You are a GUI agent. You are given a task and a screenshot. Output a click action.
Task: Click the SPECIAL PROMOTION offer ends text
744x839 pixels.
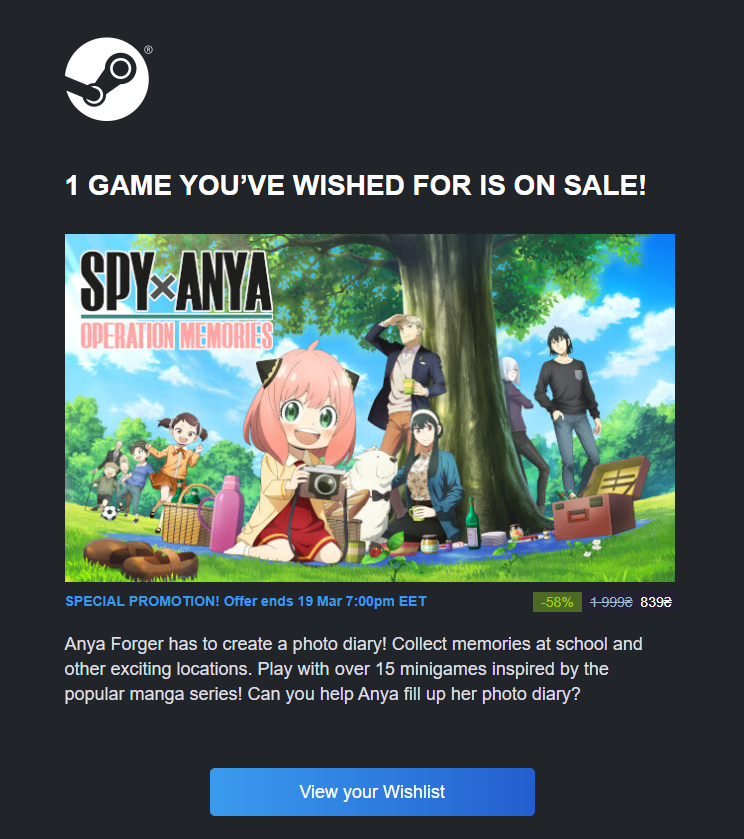(246, 601)
